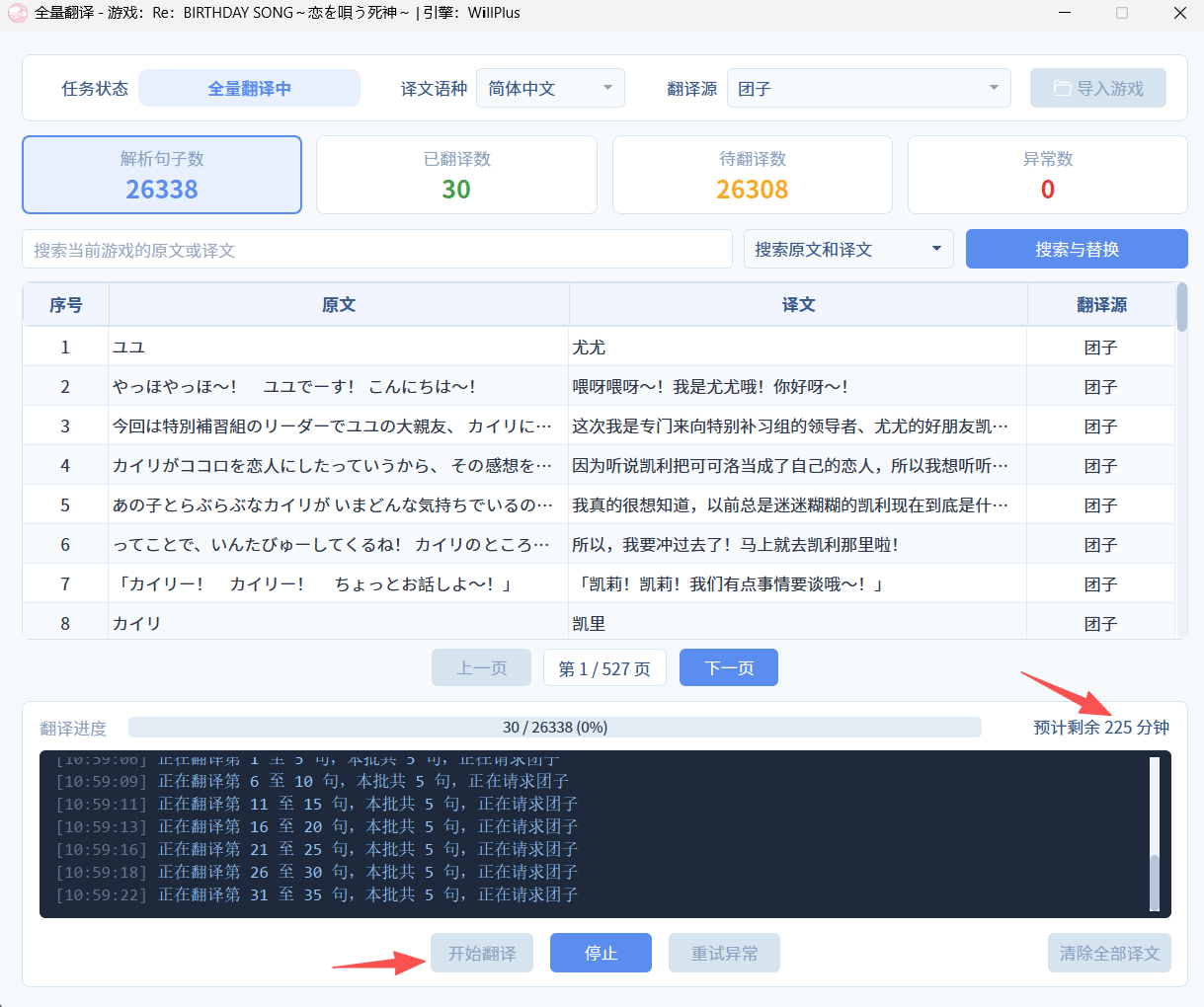Click the 上一页 previous page button

[x=481, y=667]
